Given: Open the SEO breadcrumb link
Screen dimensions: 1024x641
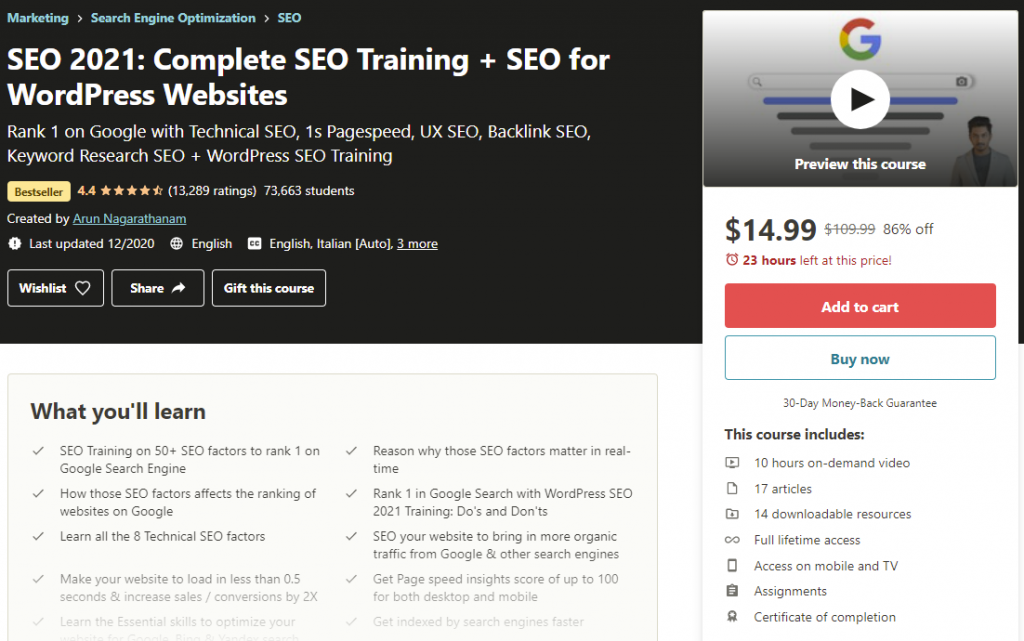Looking at the screenshot, I should coord(289,17).
